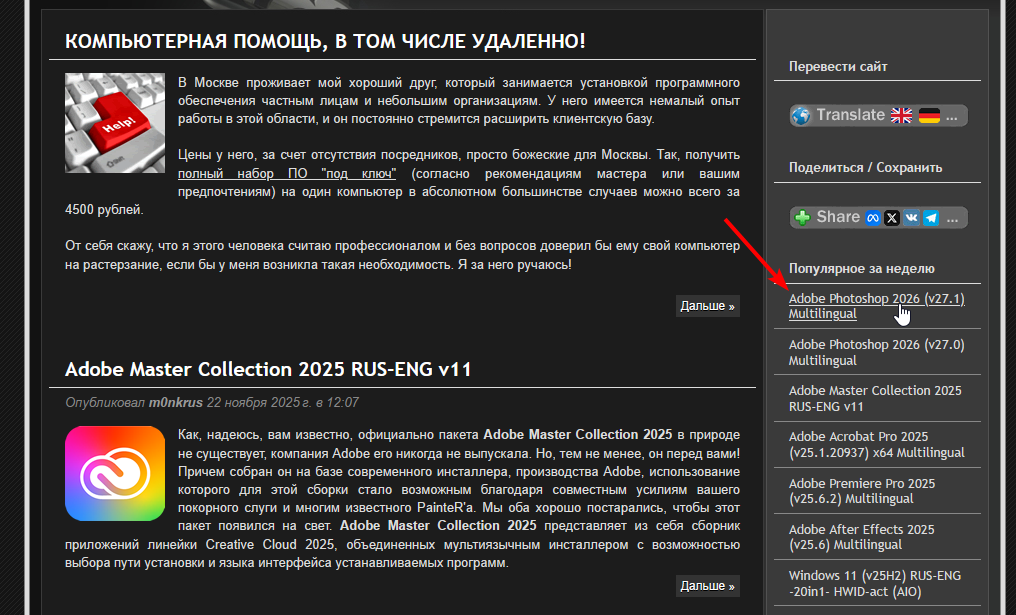Screen dimensions: 1016x615
Task: Click the Creative Cloud logo thumbnail
Action: pos(115,474)
